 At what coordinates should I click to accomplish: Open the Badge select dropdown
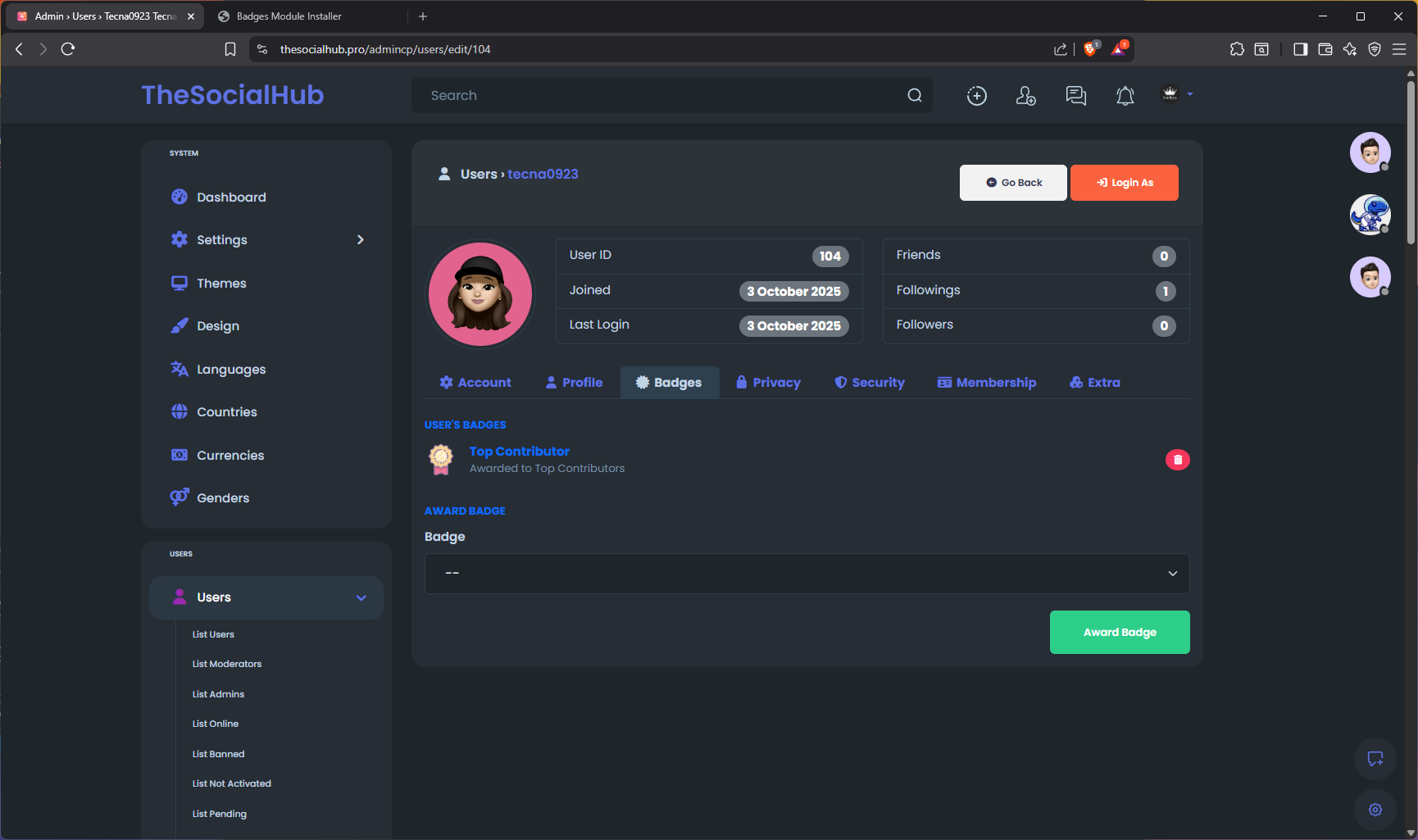[807, 574]
